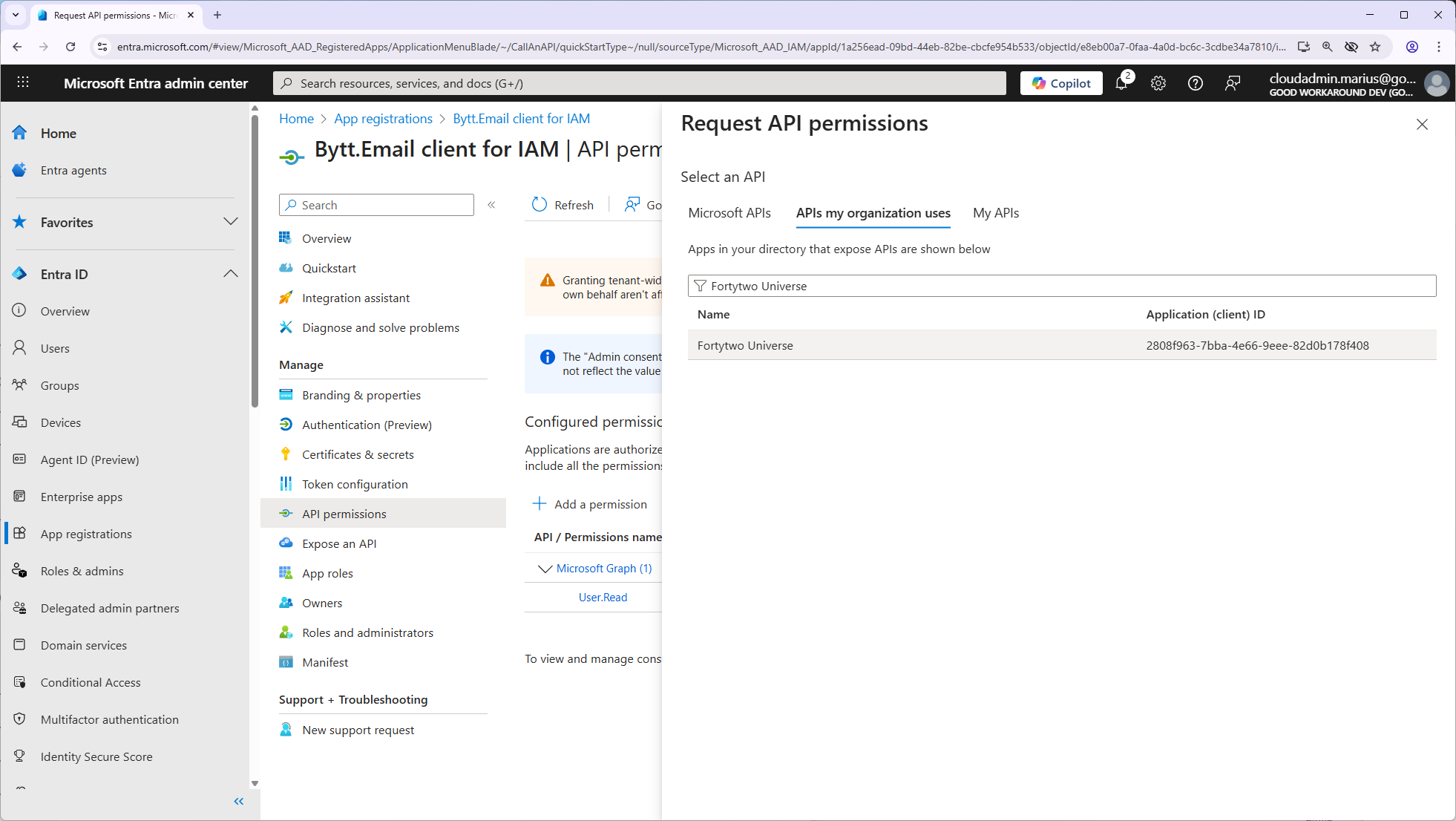Switch to the Microsoft APIs tab
Screen dimensions: 1456x821
pos(729,213)
